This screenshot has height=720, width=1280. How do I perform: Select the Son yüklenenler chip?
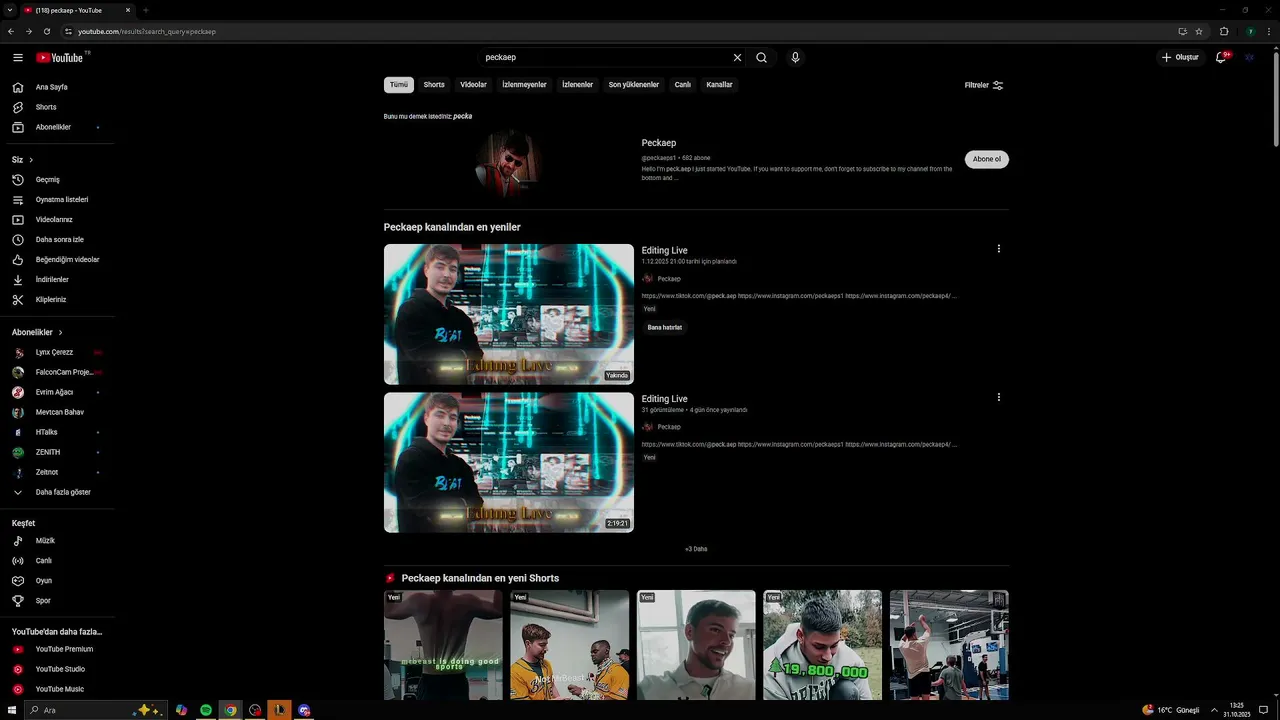tap(634, 85)
